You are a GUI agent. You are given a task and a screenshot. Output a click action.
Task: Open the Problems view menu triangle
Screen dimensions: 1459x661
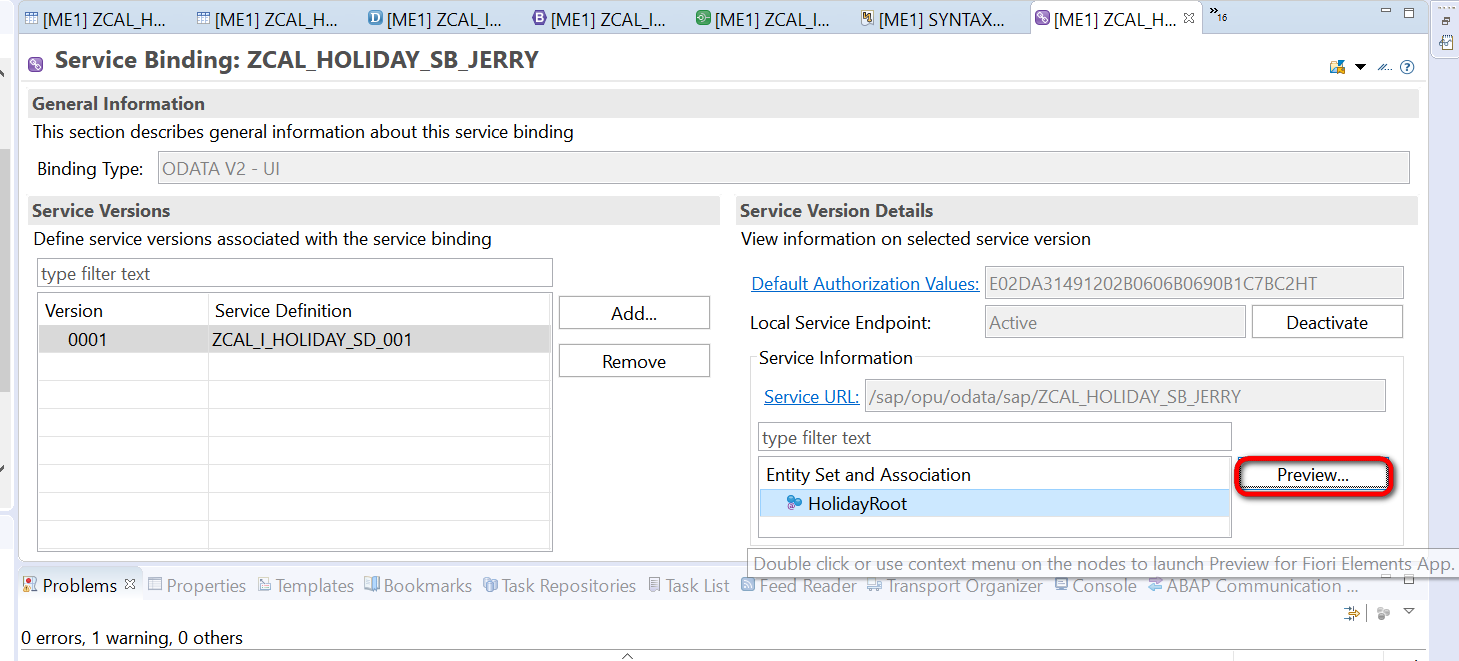1409,612
